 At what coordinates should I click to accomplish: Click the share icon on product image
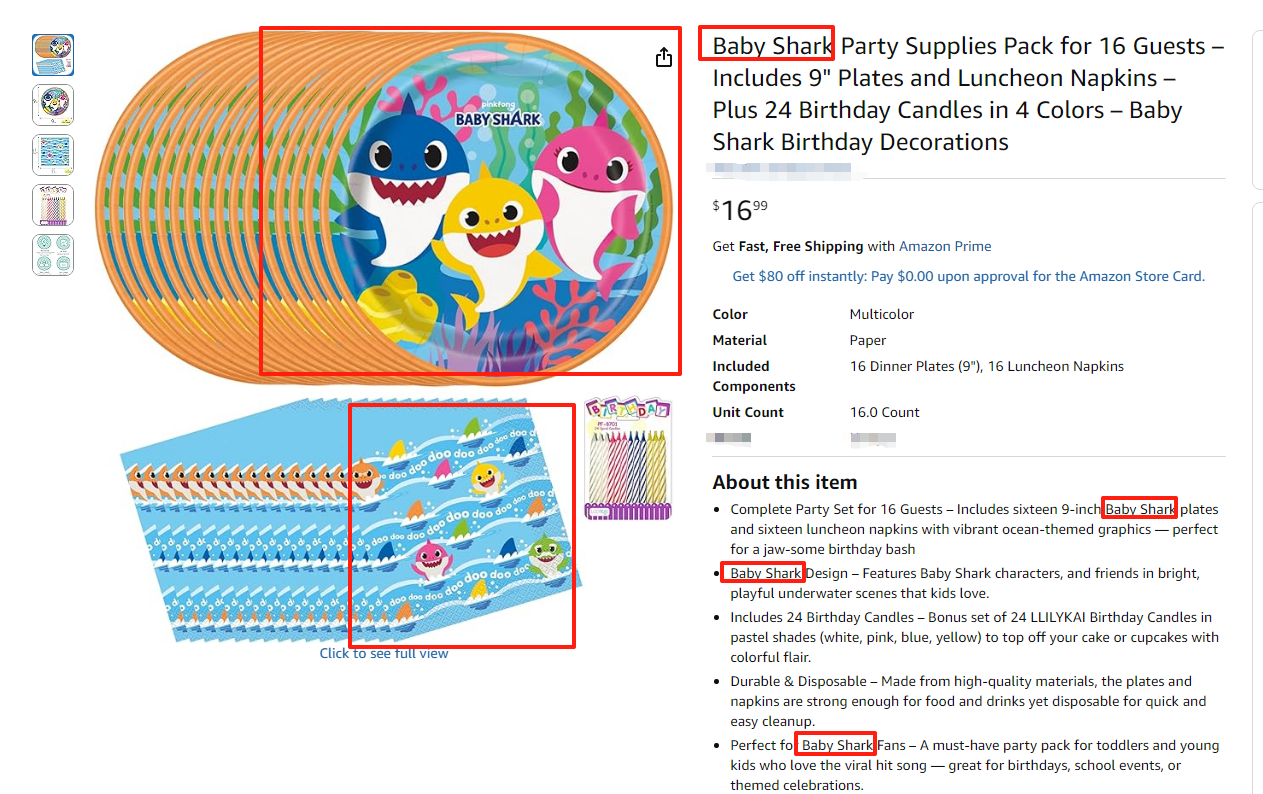click(664, 58)
